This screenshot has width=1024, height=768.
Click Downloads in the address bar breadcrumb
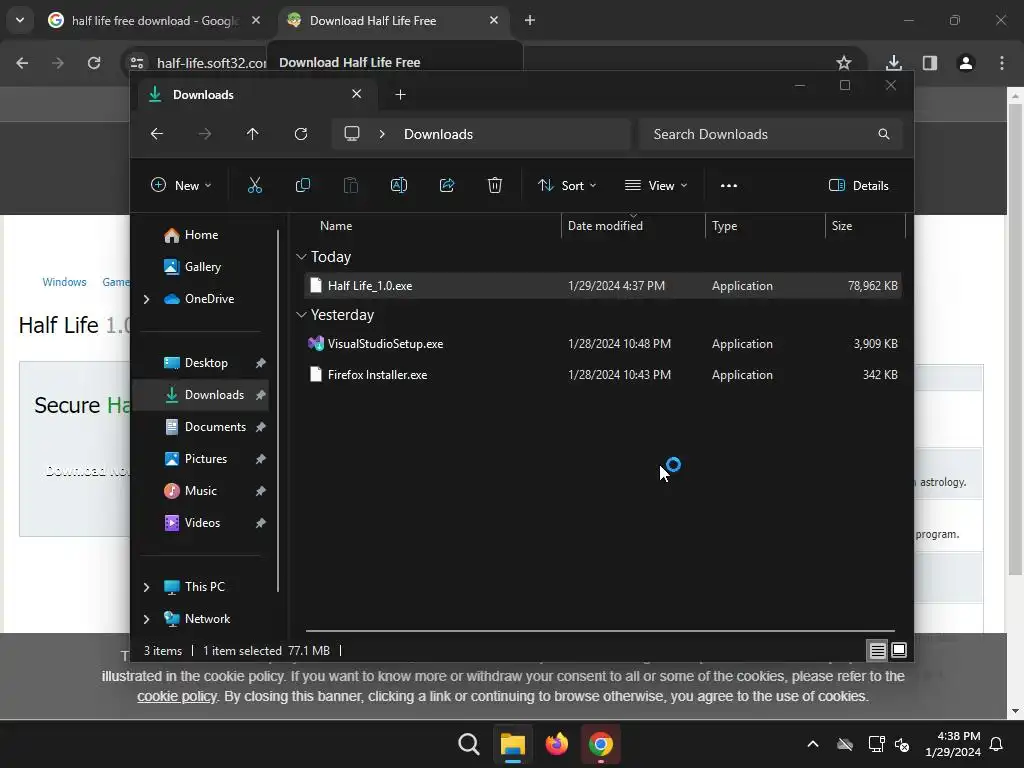click(x=438, y=134)
